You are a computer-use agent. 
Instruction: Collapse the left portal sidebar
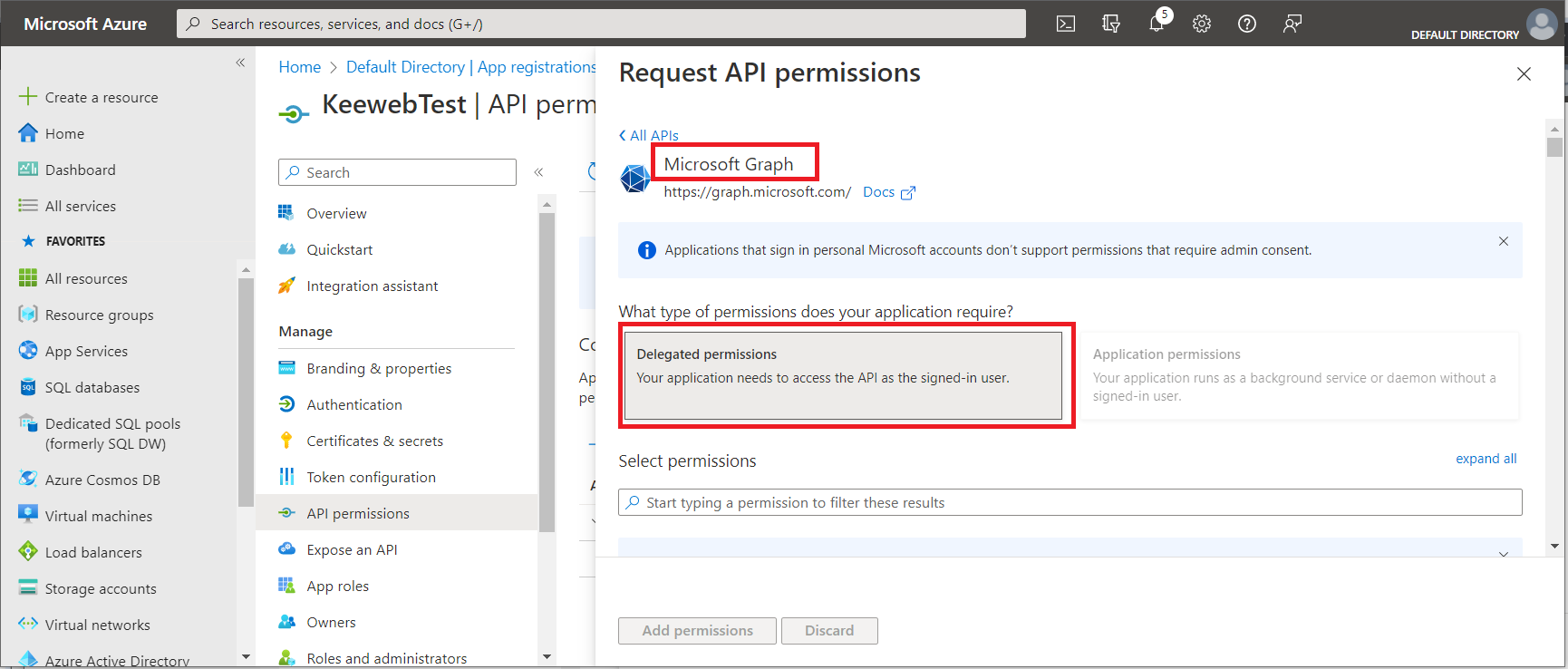pos(240,63)
